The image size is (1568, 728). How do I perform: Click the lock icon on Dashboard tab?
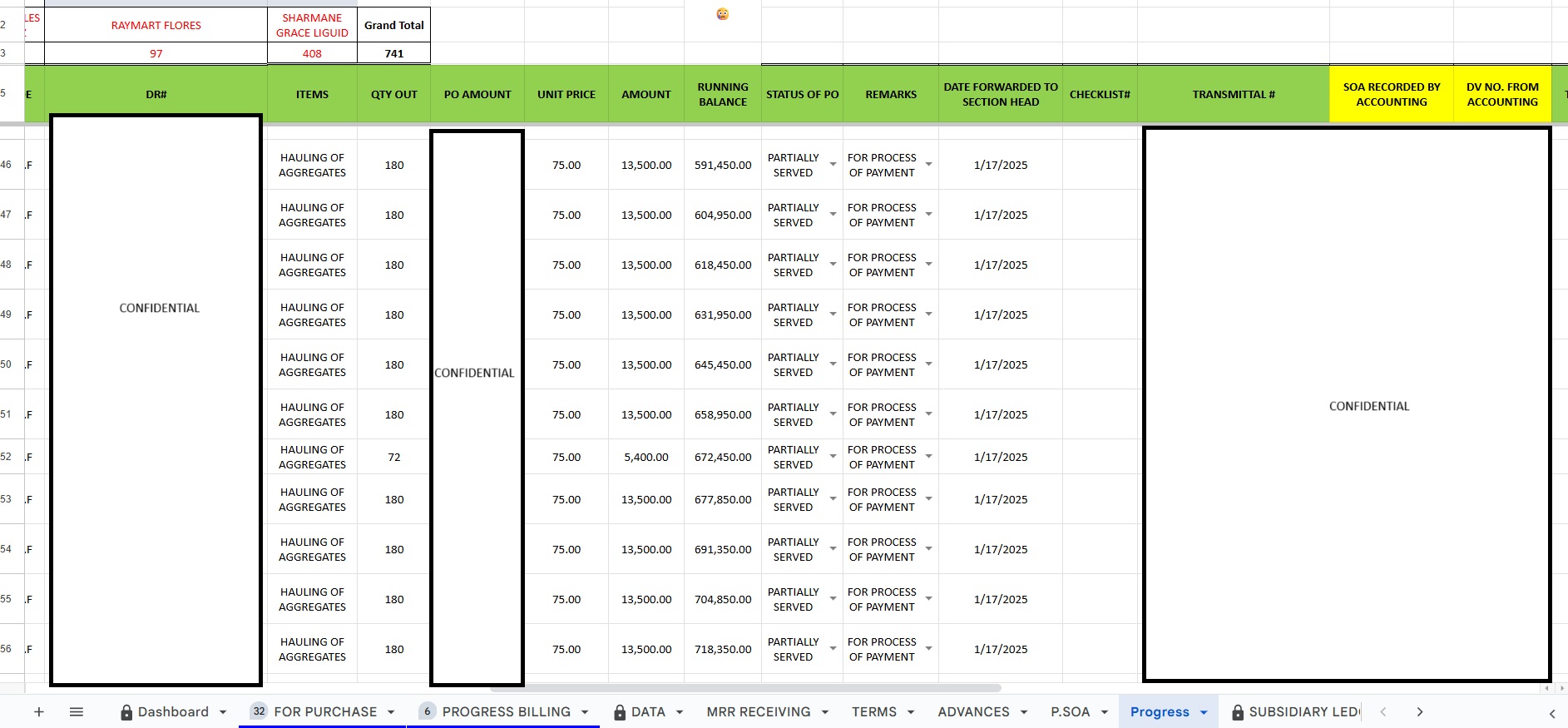pos(126,712)
